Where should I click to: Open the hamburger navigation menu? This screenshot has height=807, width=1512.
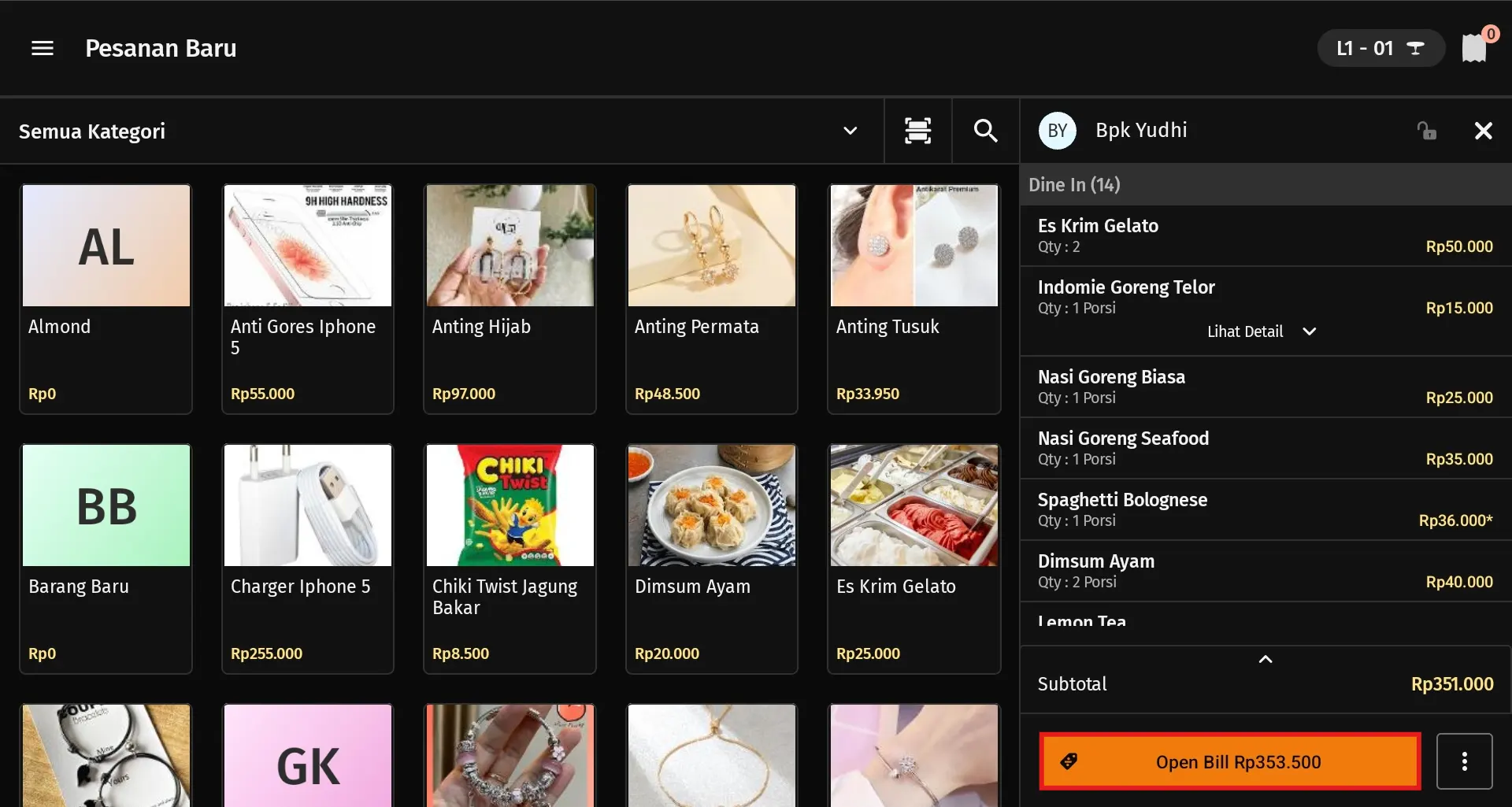click(43, 49)
